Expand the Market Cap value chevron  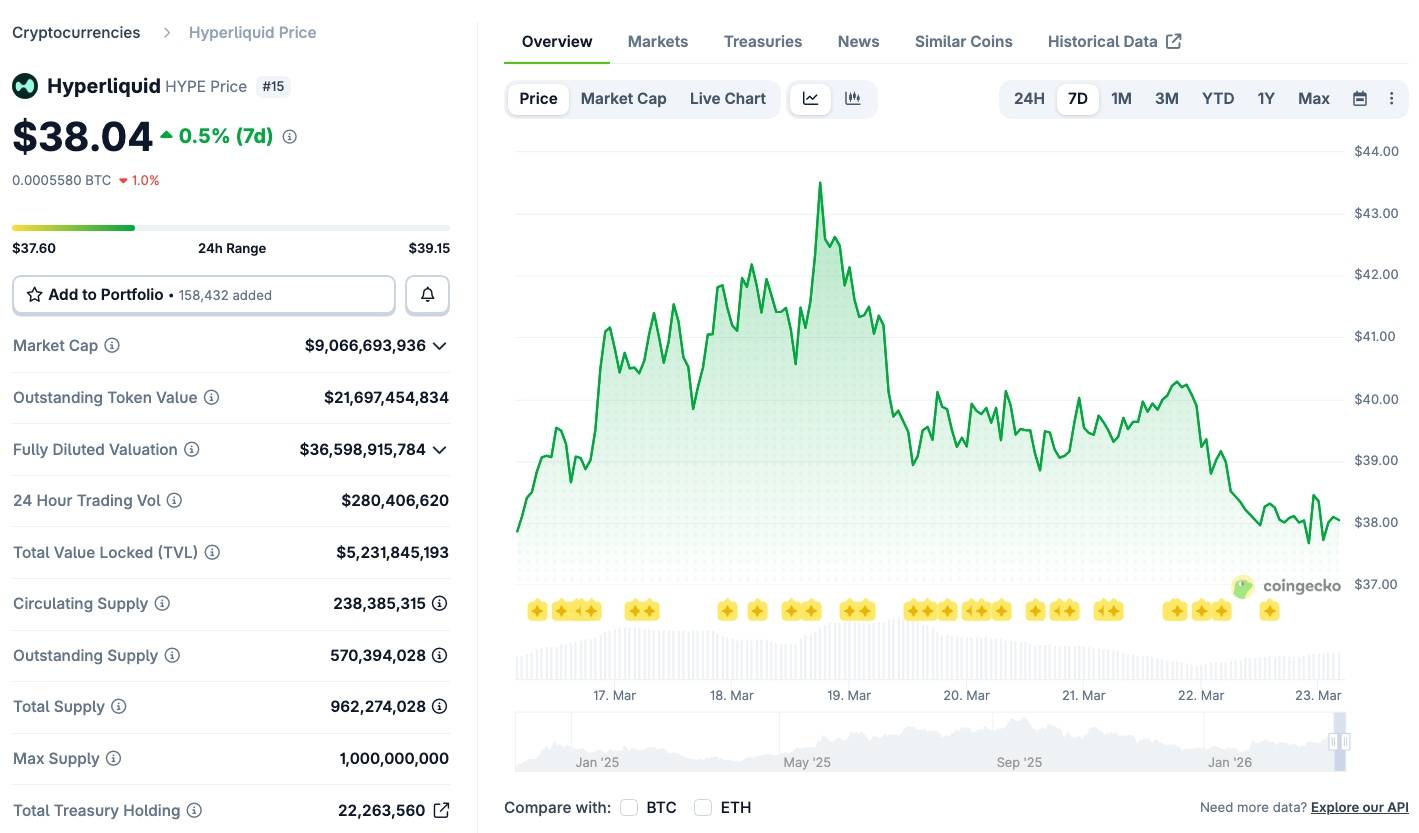pyautogui.click(x=438, y=346)
